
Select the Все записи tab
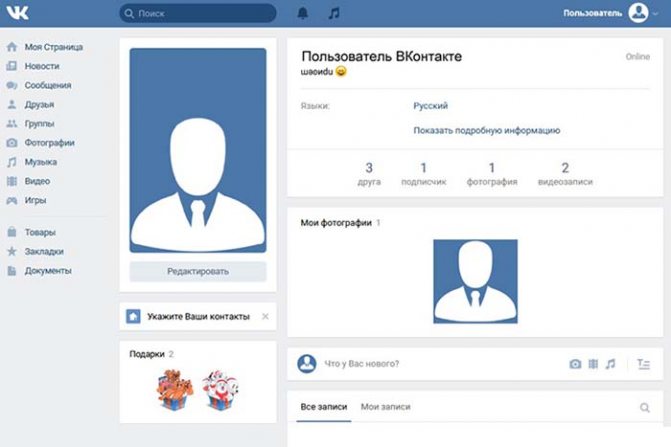[324, 407]
